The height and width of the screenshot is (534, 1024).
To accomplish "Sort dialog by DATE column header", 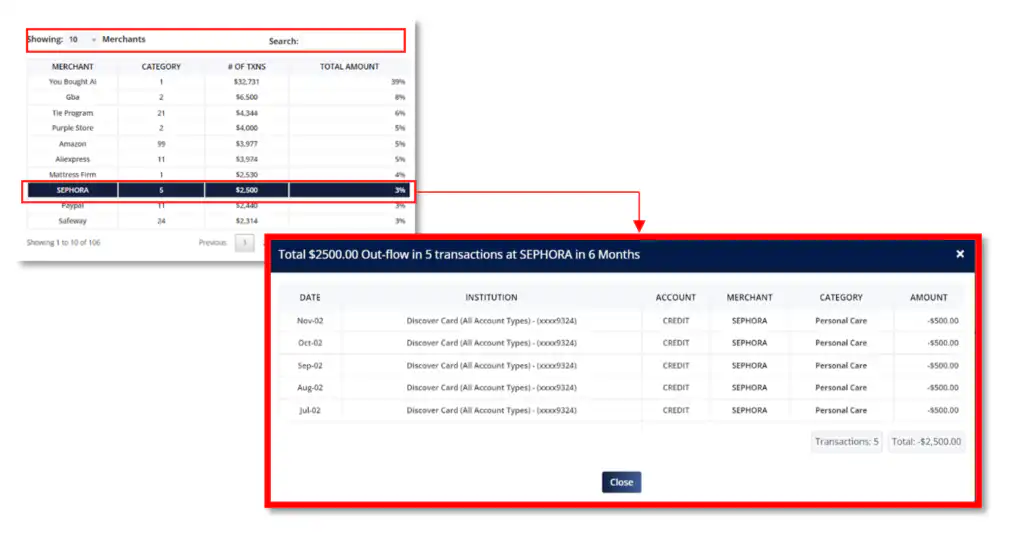I will coord(310,297).
